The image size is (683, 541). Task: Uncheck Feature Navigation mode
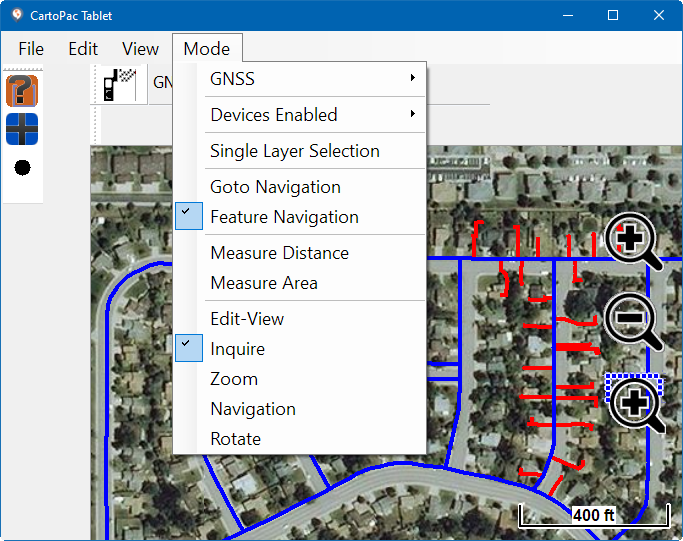pos(284,217)
